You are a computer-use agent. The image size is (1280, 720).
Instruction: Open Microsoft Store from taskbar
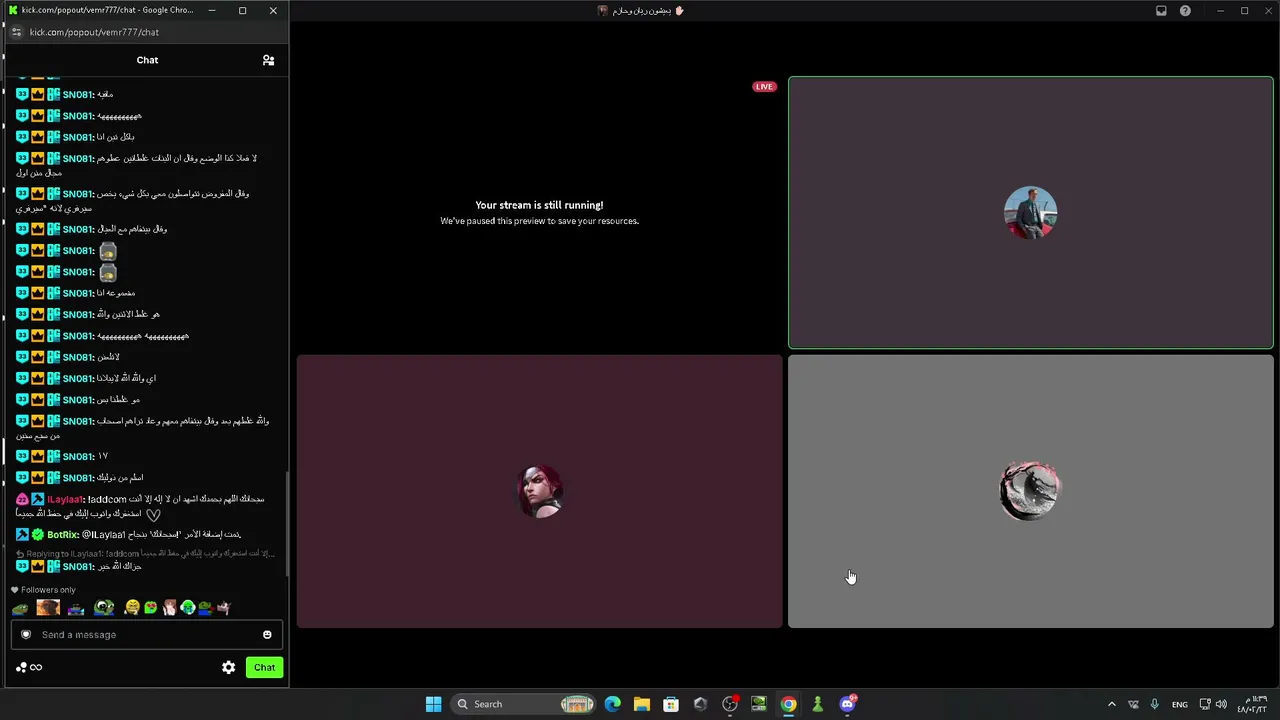pyautogui.click(x=671, y=704)
